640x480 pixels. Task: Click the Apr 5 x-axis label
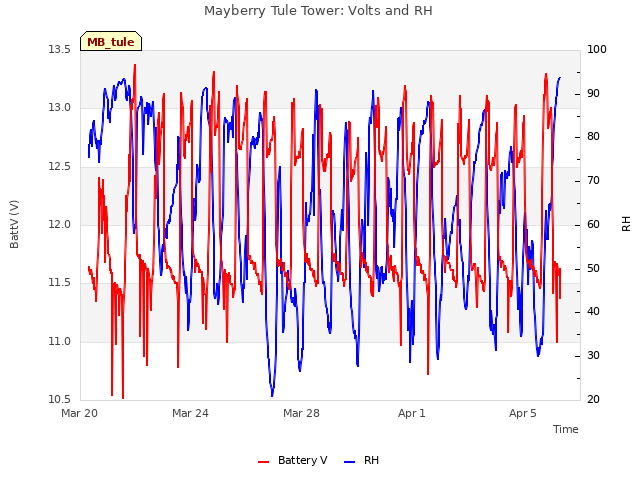point(523,413)
